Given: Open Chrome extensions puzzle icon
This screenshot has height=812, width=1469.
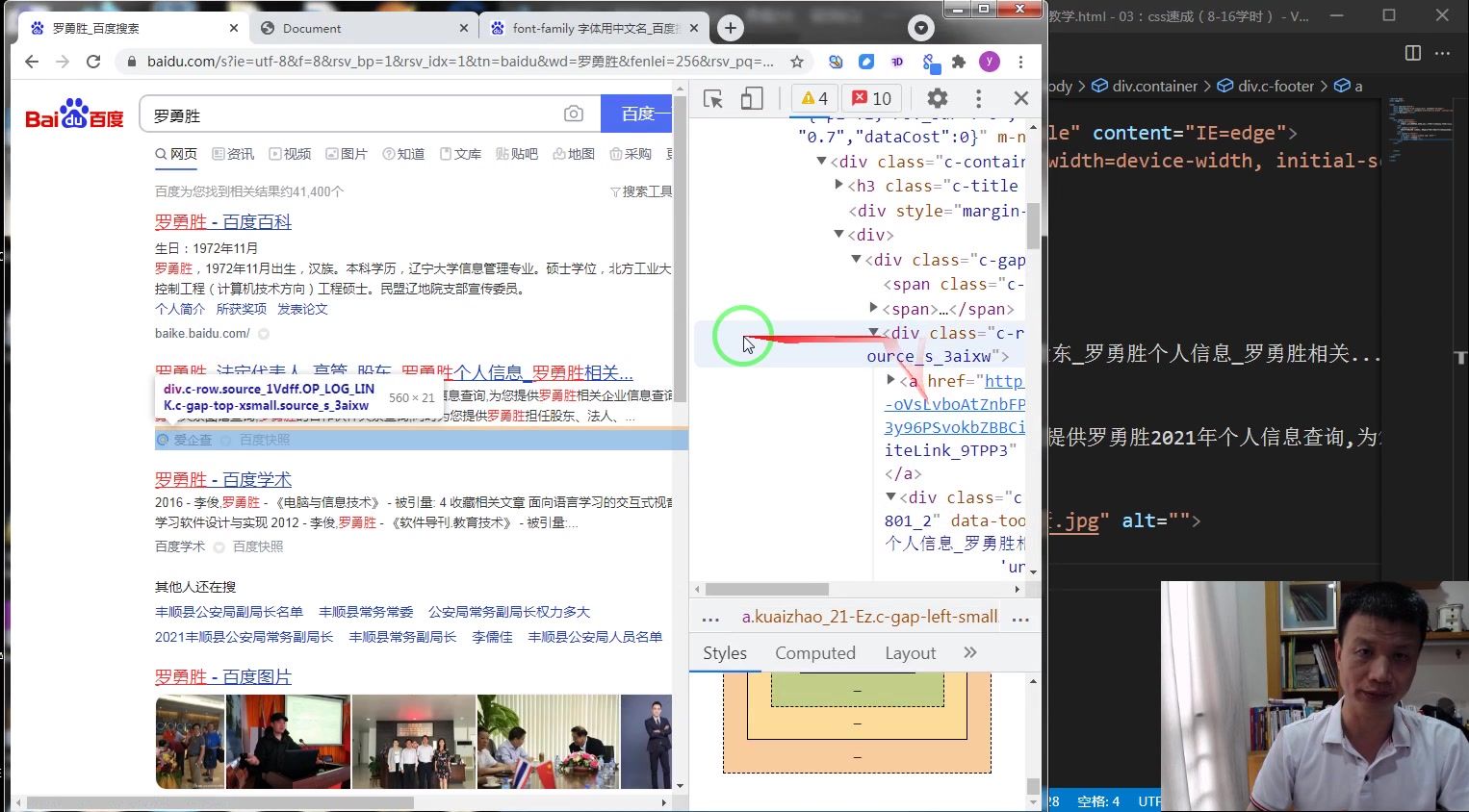Looking at the screenshot, I should point(959,62).
